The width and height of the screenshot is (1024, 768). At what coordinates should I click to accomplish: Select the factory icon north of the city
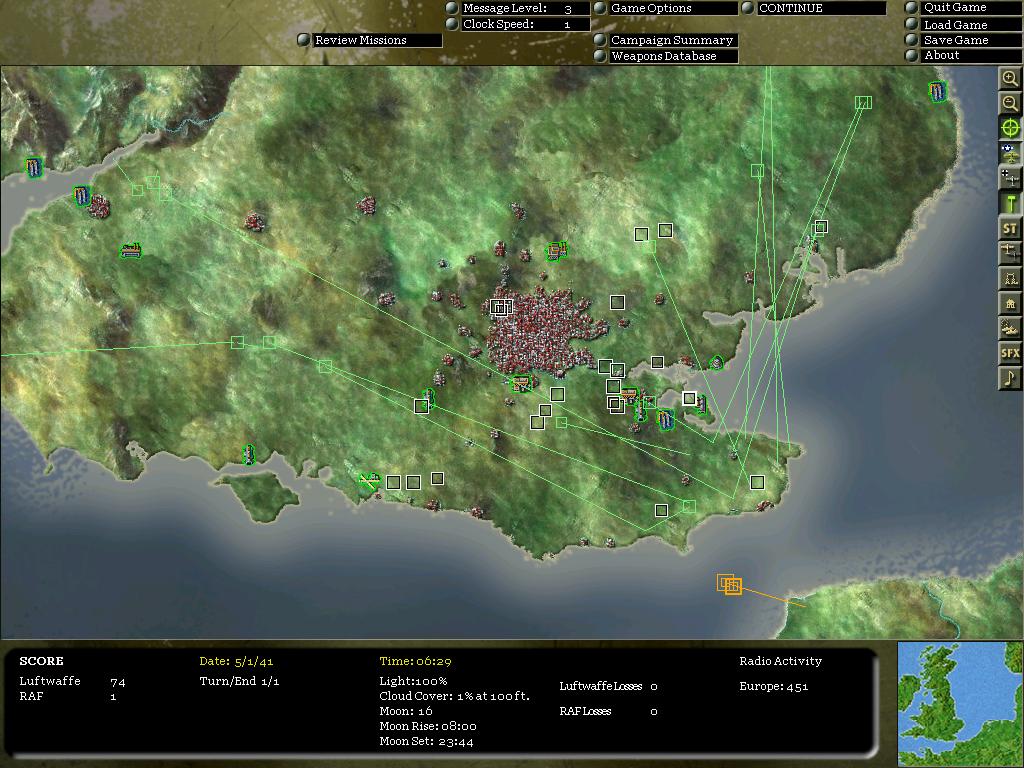pyautogui.click(x=556, y=251)
